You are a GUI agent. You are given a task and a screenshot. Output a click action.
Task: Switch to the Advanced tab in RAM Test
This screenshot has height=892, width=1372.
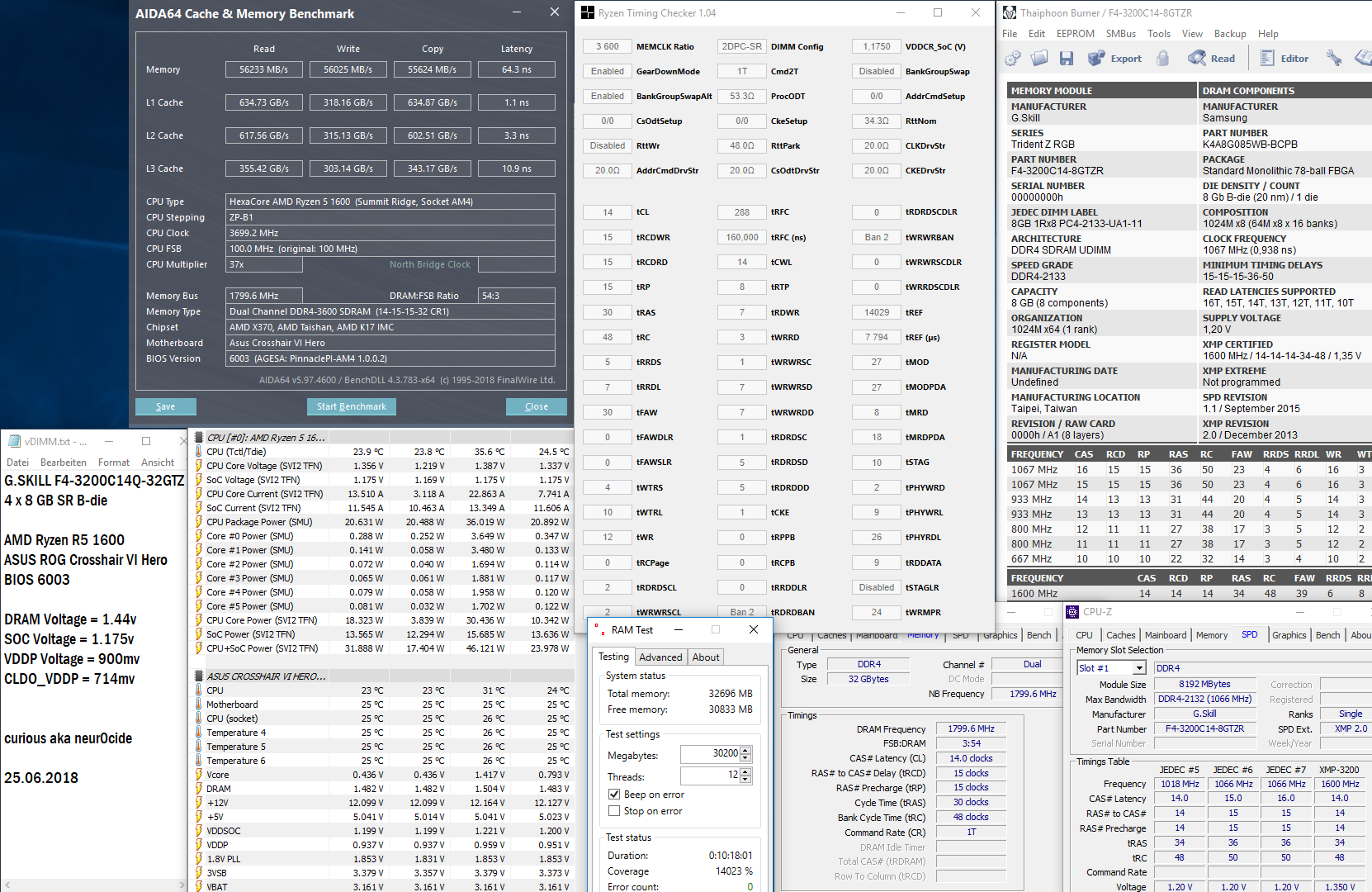[660, 657]
